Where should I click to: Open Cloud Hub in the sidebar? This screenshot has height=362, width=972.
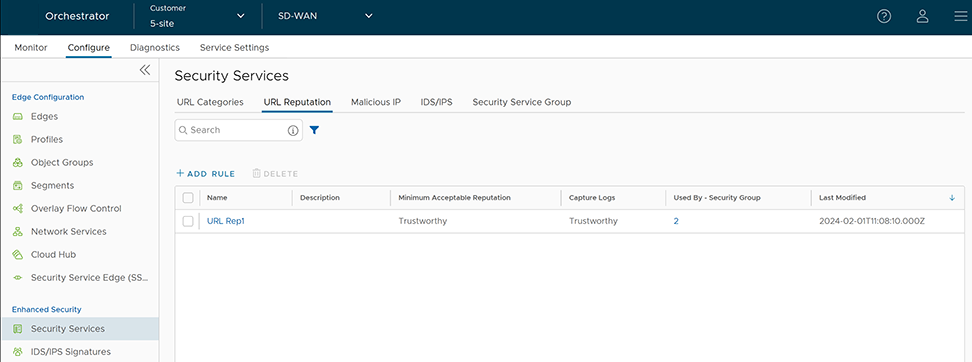coord(53,255)
